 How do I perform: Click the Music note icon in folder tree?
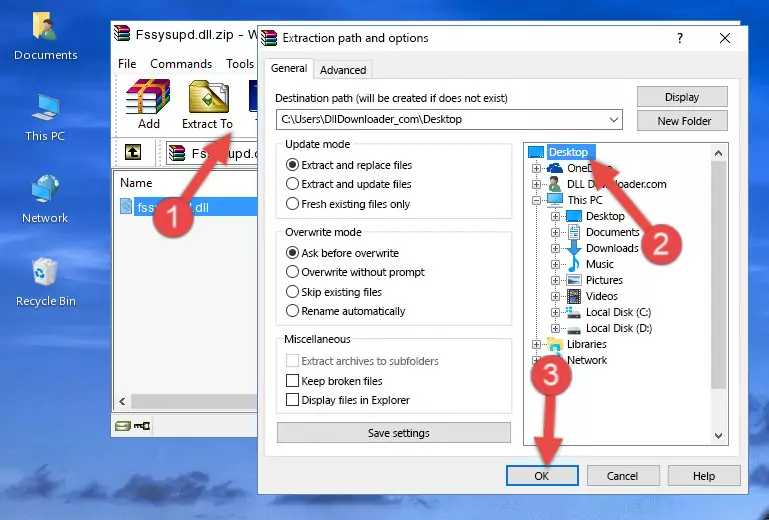573,264
